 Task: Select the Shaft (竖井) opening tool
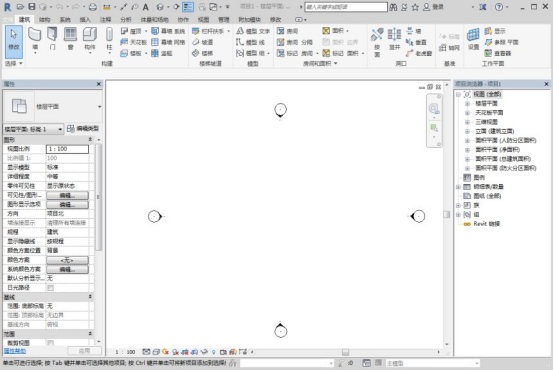pyautogui.click(x=394, y=39)
